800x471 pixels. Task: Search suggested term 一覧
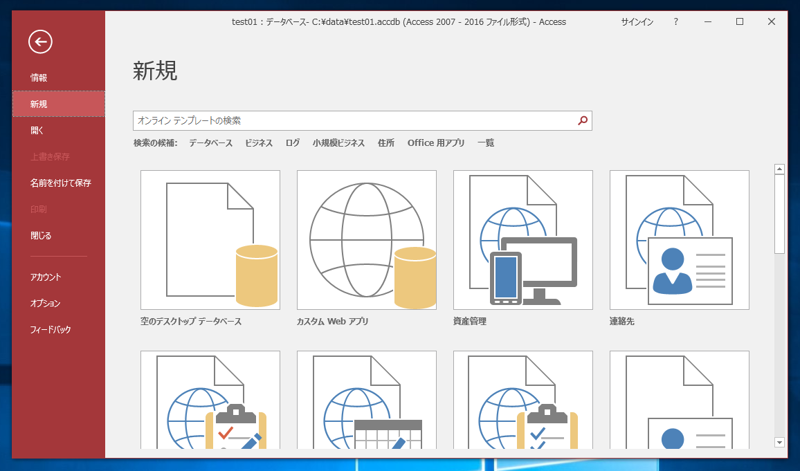coord(486,143)
